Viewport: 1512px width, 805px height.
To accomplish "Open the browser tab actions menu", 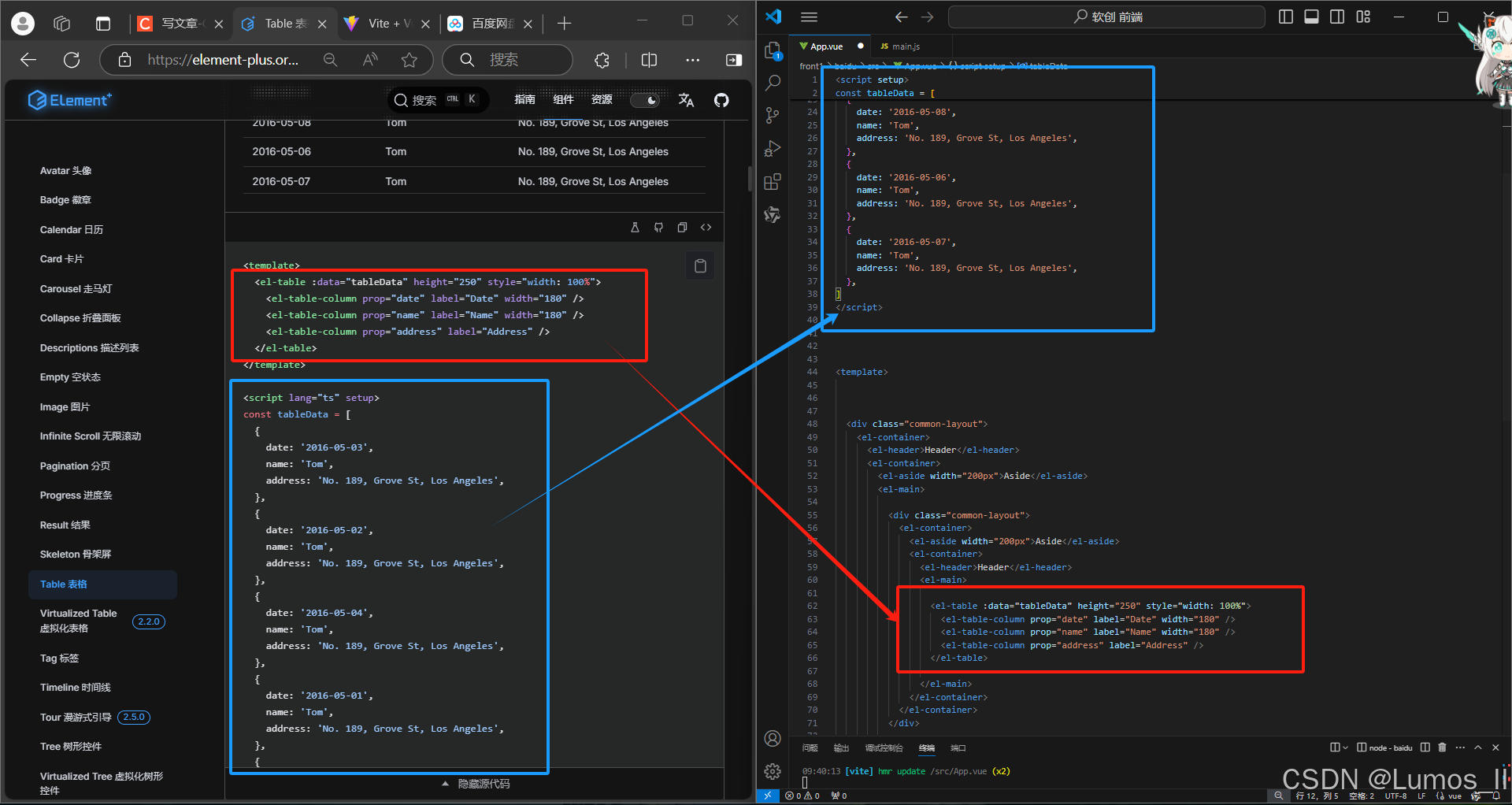I will coord(103,24).
